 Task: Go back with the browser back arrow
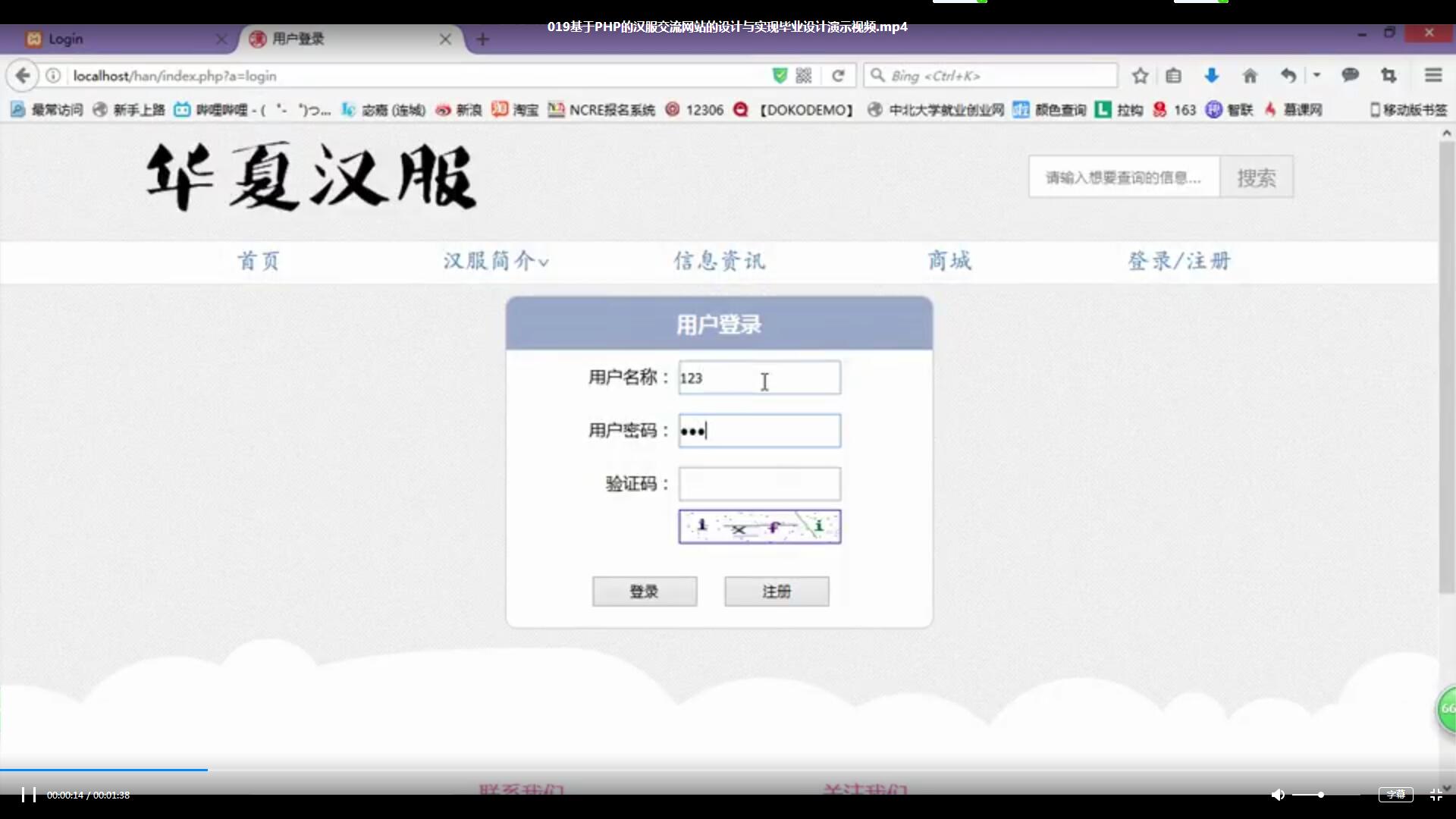[23, 76]
